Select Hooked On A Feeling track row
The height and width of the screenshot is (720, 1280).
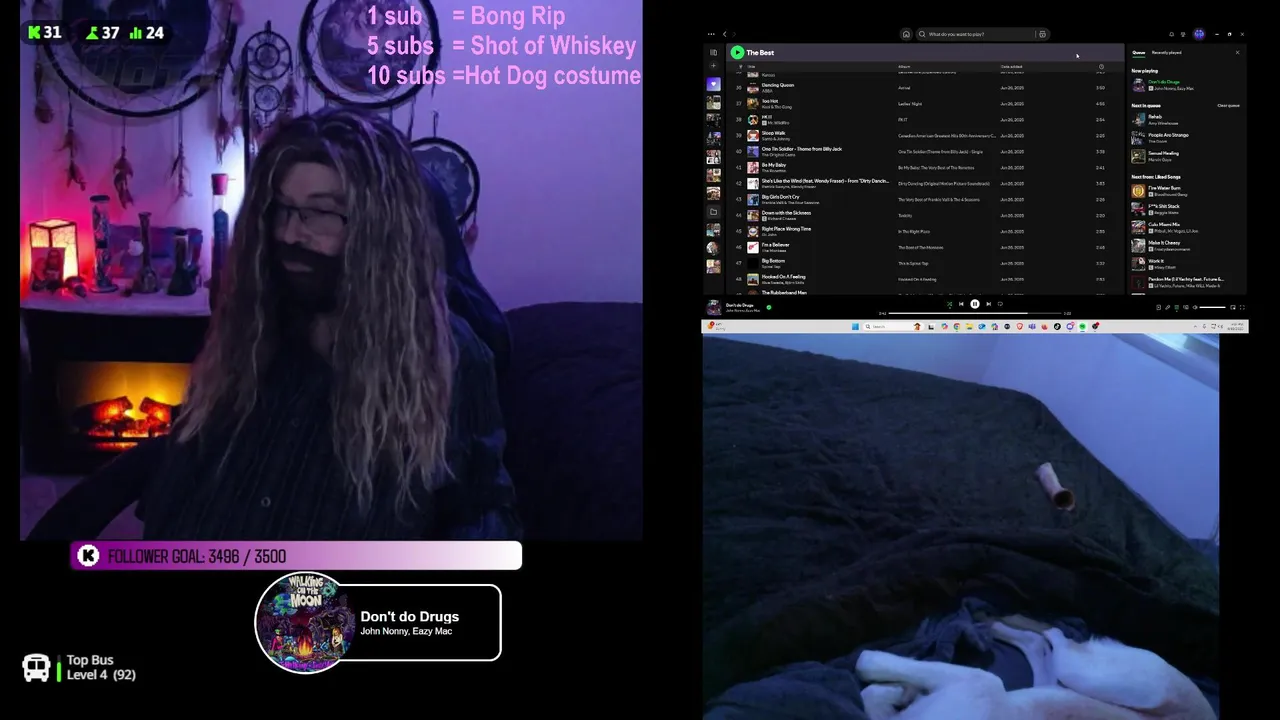(x=920, y=279)
